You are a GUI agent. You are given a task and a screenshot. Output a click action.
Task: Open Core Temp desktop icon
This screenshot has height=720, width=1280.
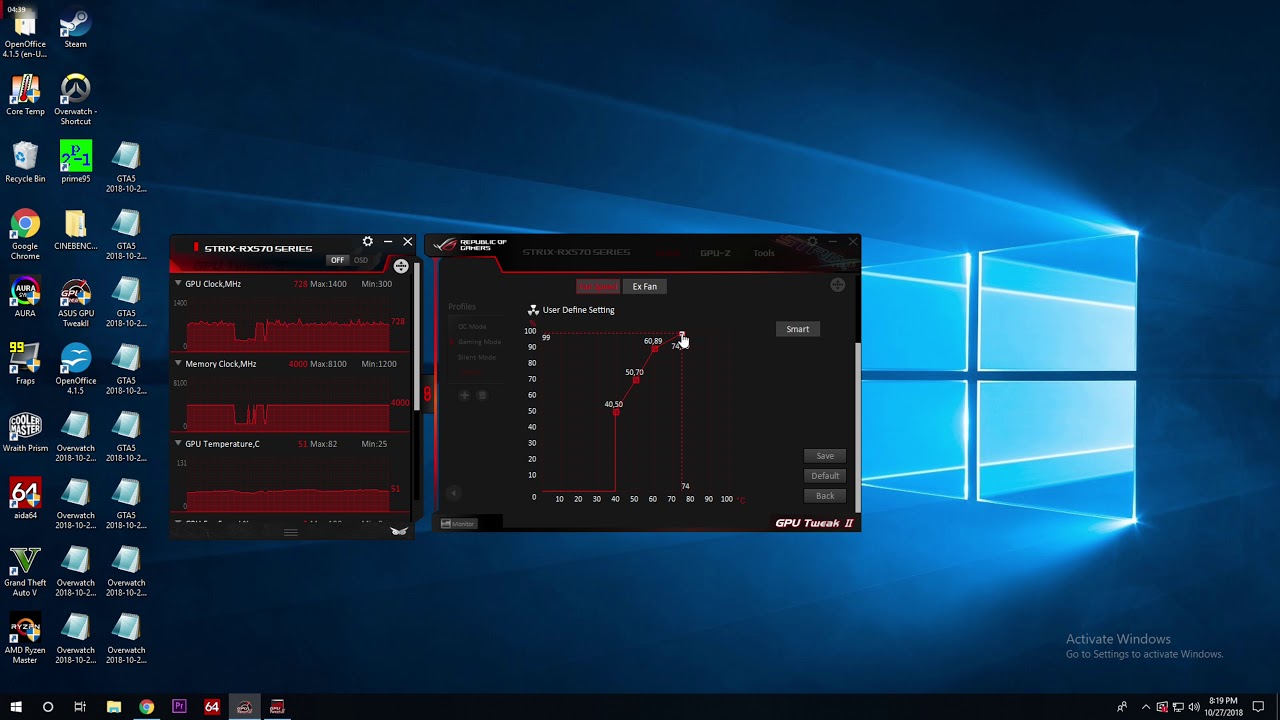pyautogui.click(x=25, y=97)
